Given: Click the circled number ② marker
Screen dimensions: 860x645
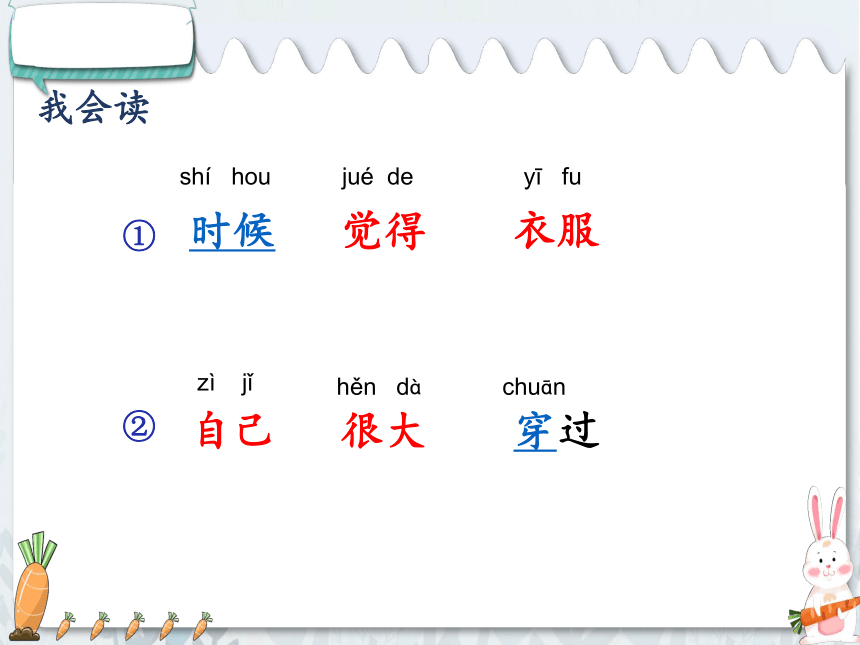Looking at the screenshot, I should [139, 426].
